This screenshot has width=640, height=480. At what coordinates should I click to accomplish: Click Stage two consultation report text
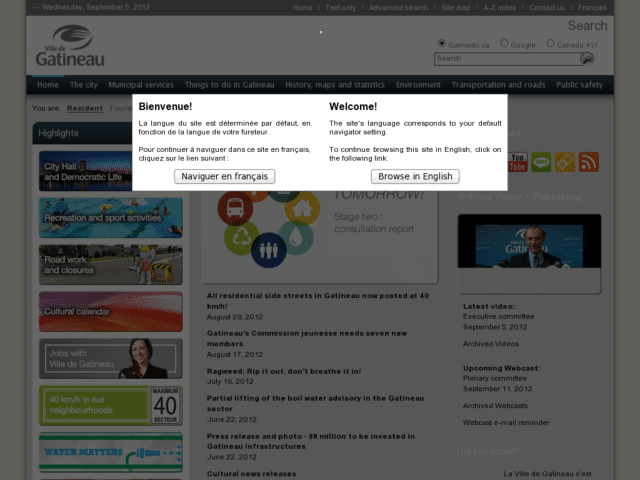pos(374,223)
